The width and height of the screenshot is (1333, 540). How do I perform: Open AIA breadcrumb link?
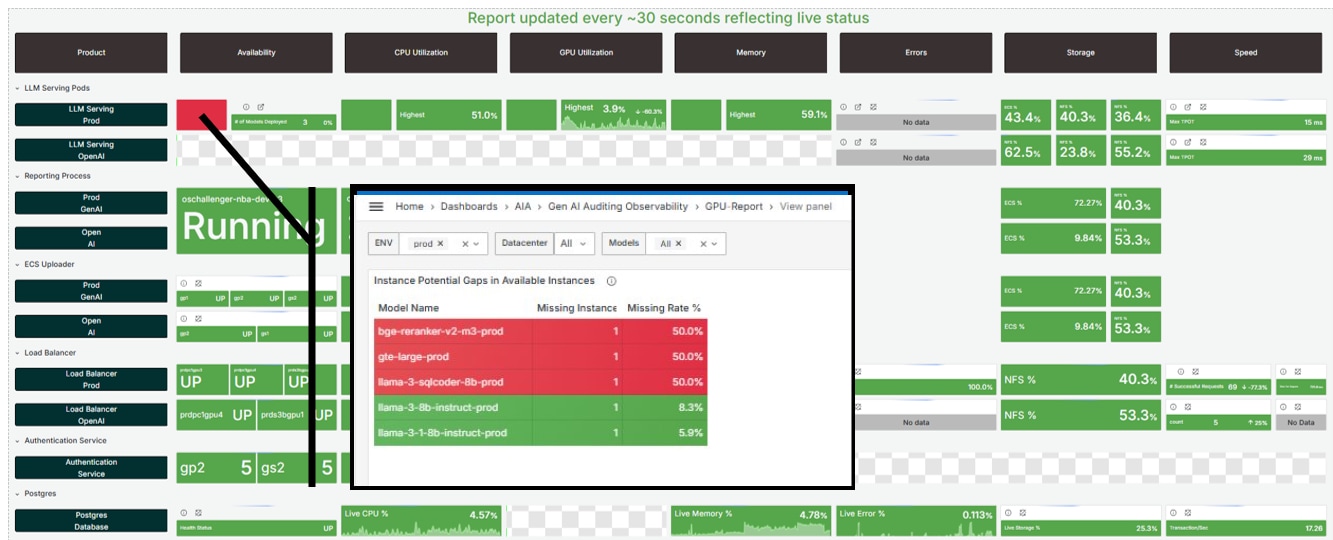[523, 206]
